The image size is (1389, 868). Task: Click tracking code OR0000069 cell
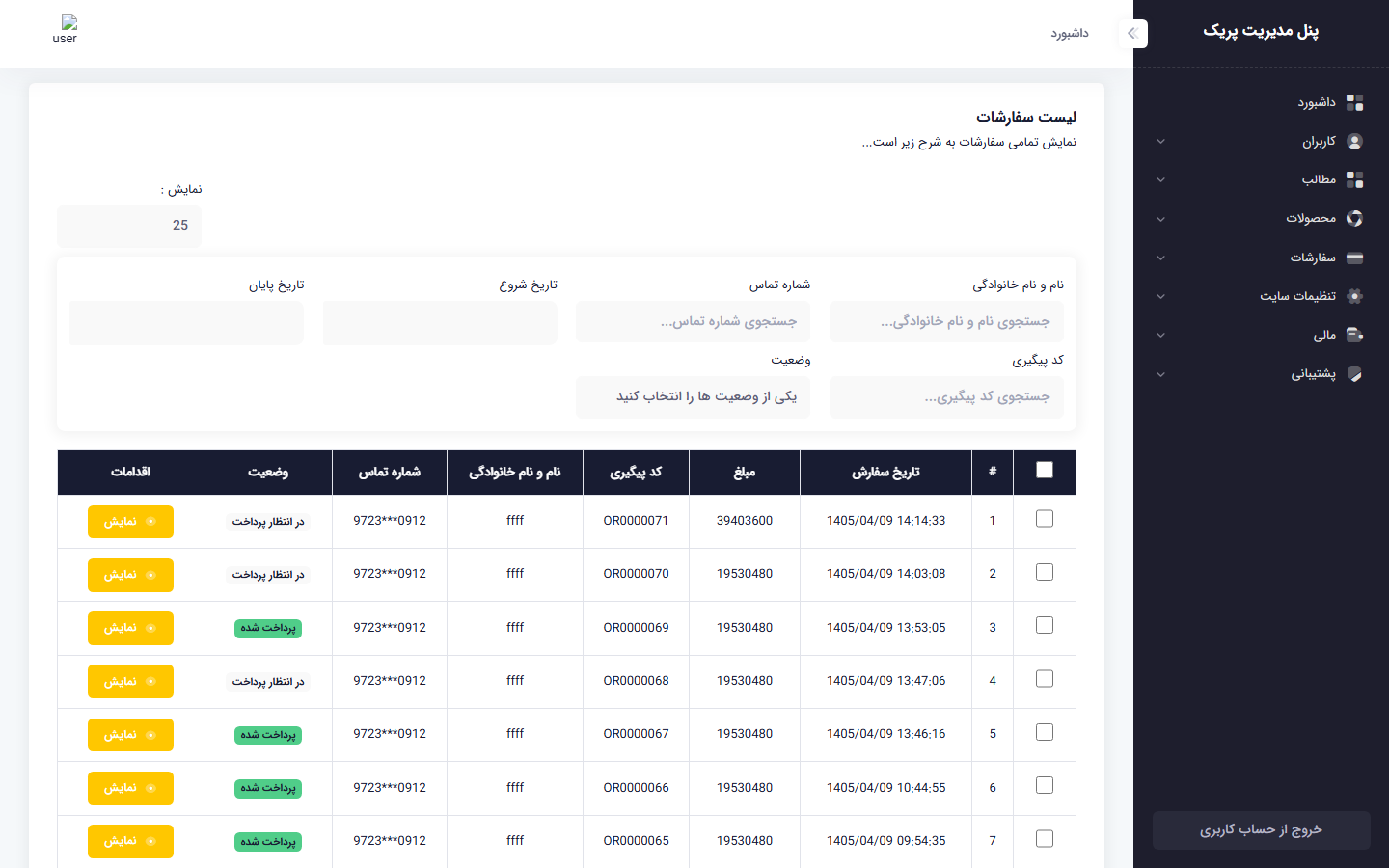tap(636, 628)
